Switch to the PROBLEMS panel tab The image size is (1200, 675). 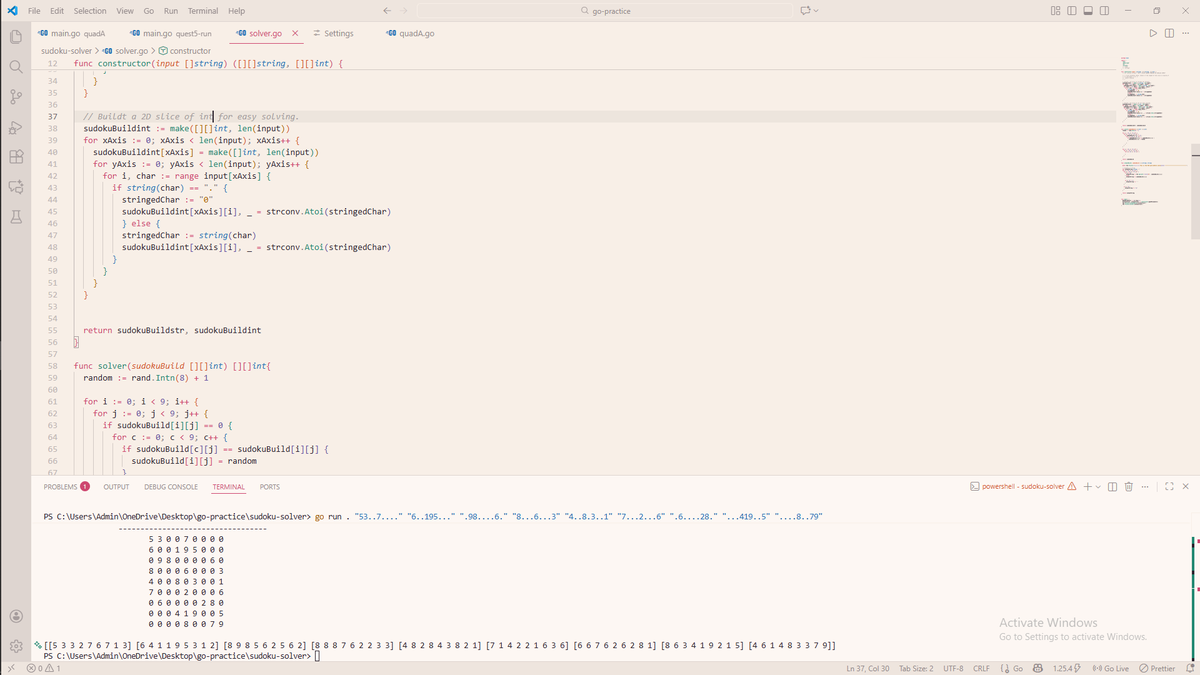tap(67, 487)
